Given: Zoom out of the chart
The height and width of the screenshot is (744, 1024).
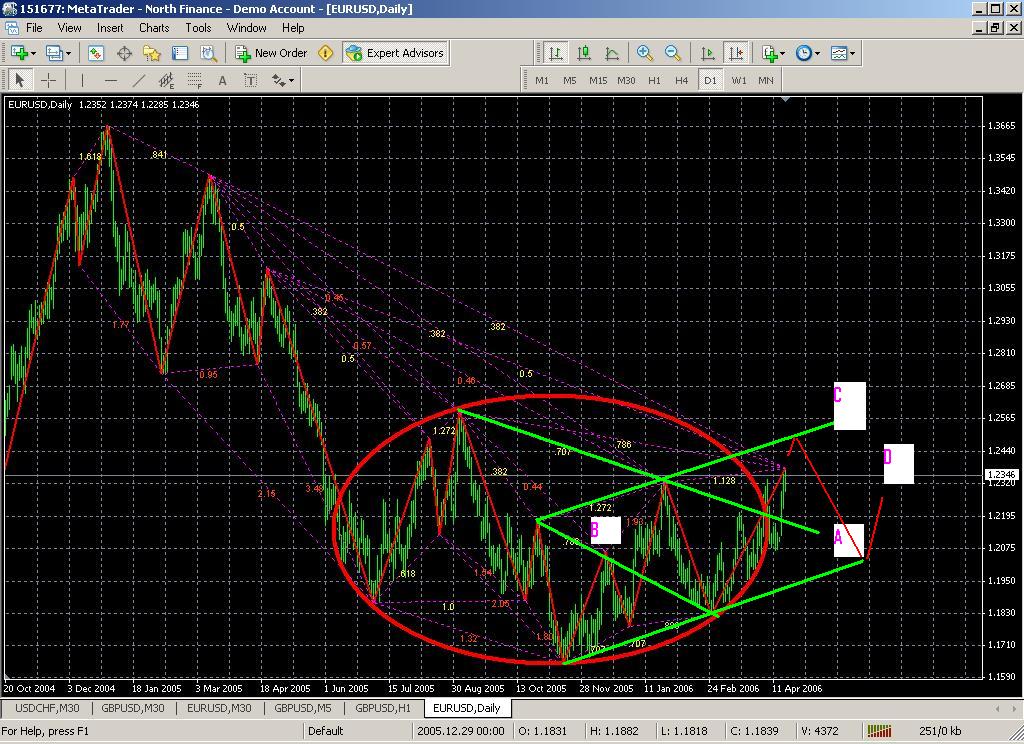Looking at the screenshot, I should pyautogui.click(x=673, y=54).
